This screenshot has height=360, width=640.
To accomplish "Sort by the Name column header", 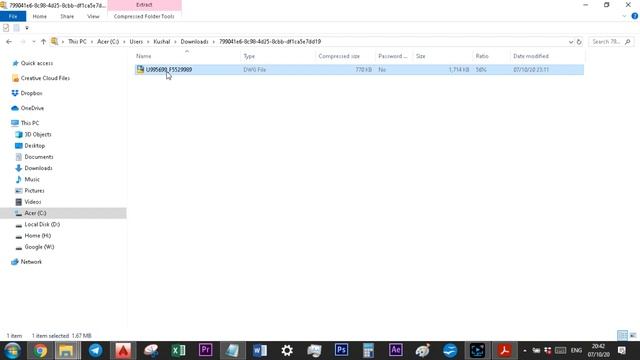I will [x=144, y=56].
